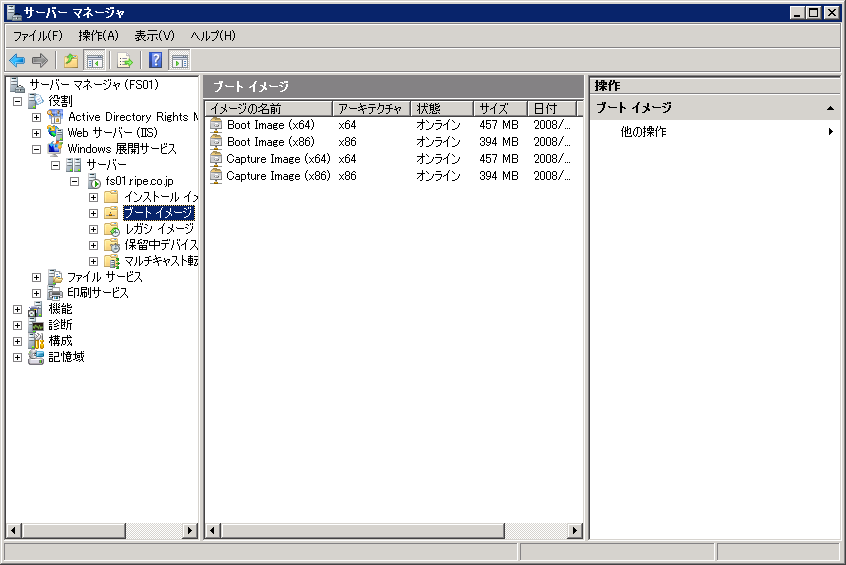Expand the ファイル サービス node
Screen dimensions: 846x565
37,277
